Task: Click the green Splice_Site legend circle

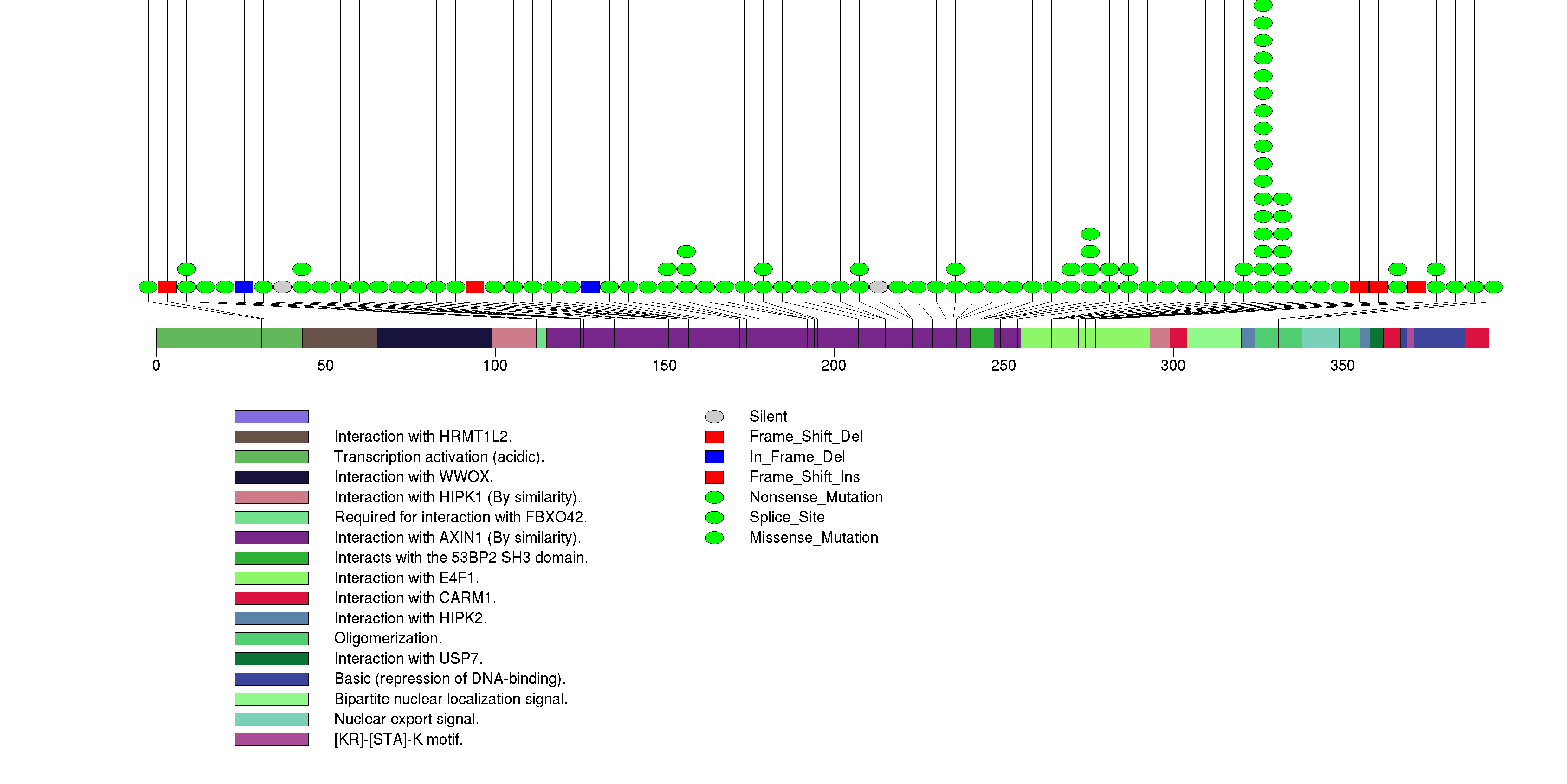Action: coord(713,517)
